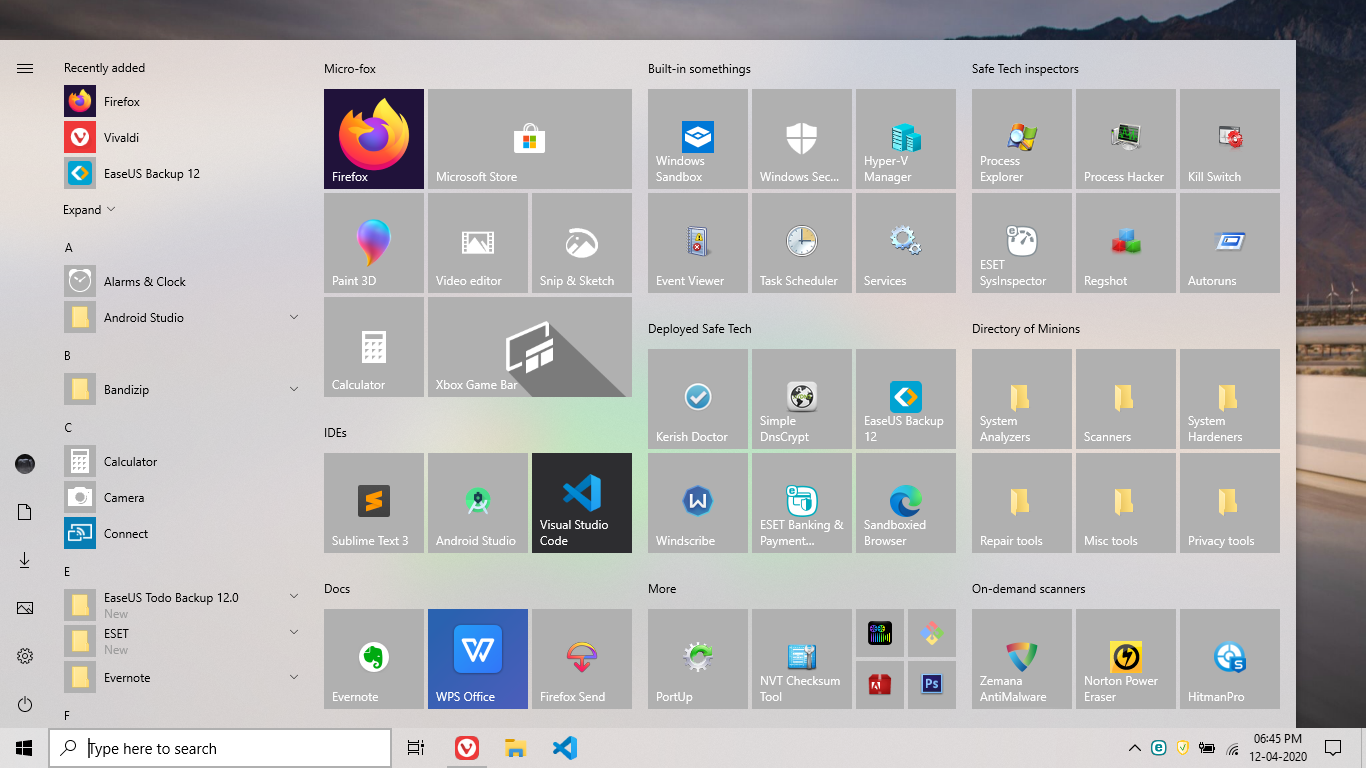Launch the Sandboxied Browser tile
The width and height of the screenshot is (1366, 768).
click(906, 503)
